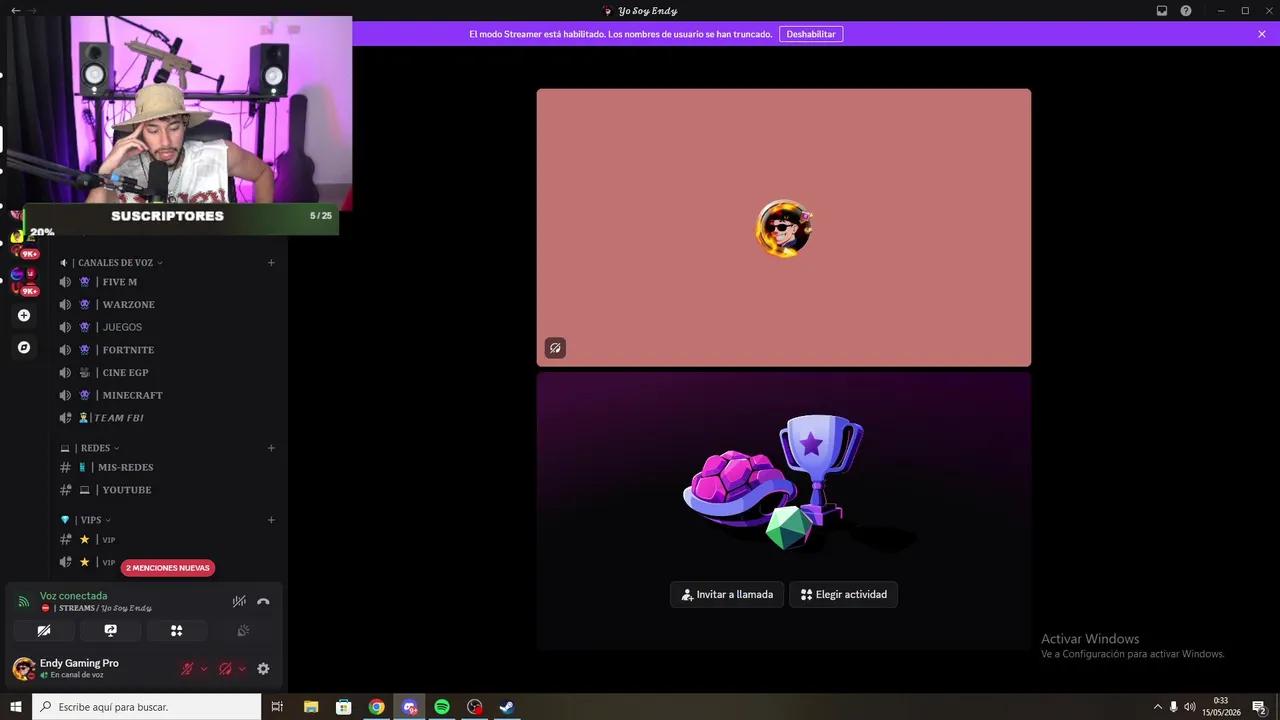Click in the Windows search box
Viewport: 1280px width, 720px height.
click(147, 707)
